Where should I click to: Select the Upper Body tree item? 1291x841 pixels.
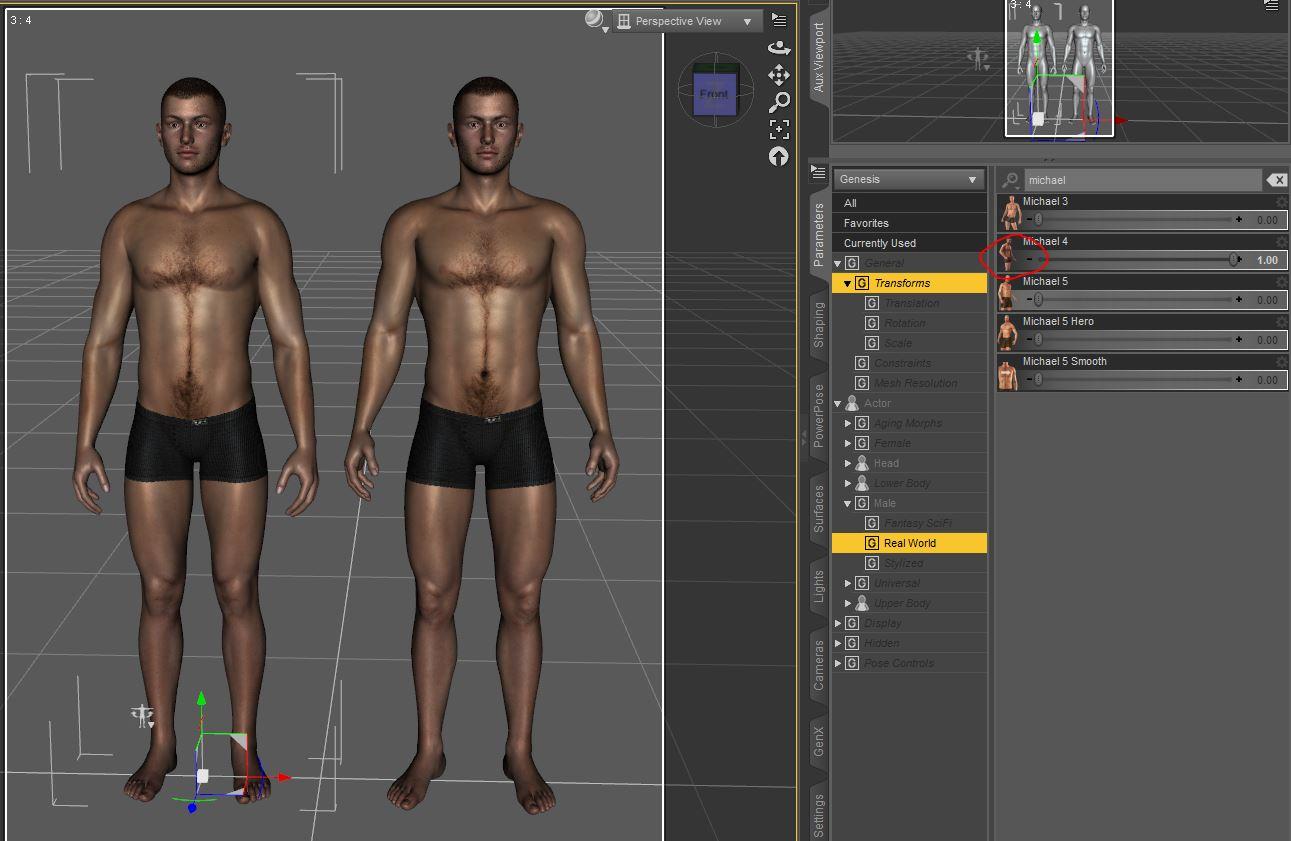(x=902, y=603)
